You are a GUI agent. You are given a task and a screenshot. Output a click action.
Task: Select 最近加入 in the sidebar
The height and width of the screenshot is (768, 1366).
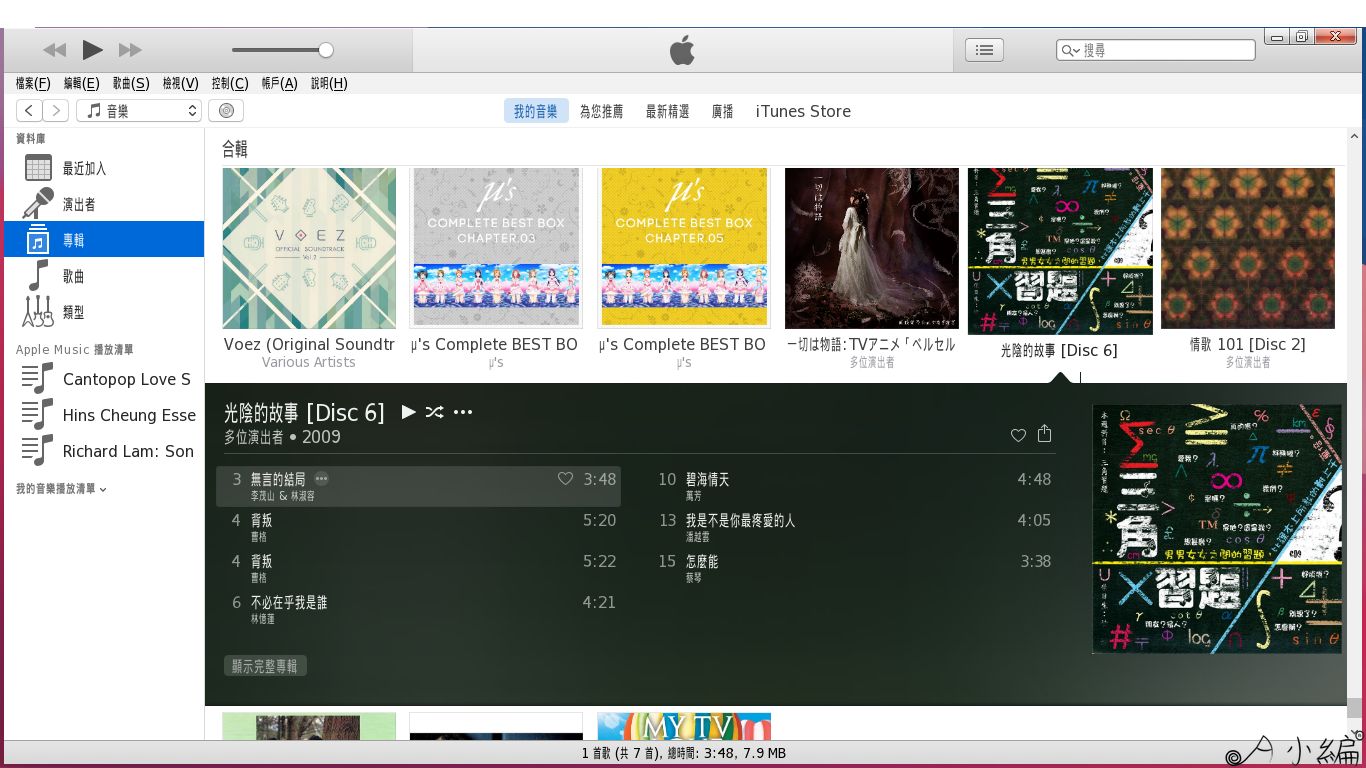pos(104,168)
